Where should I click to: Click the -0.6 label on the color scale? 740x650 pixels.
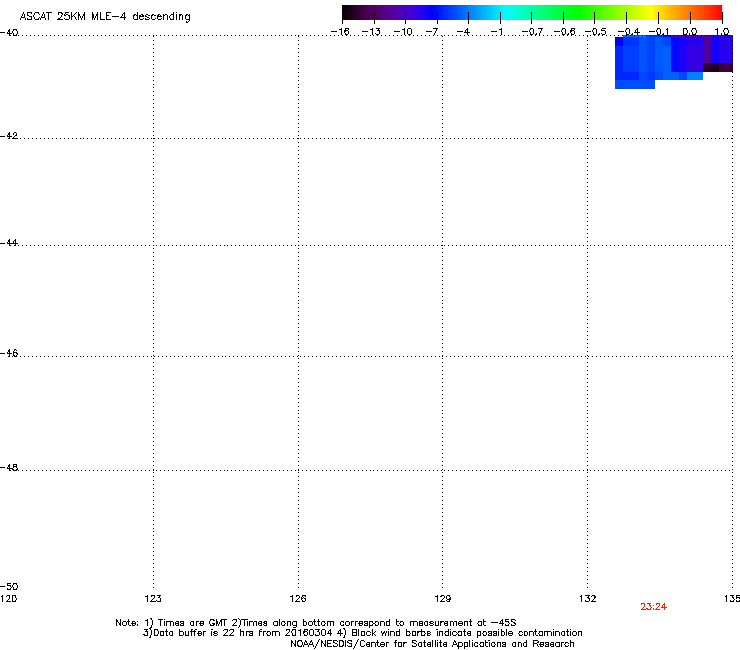pyautogui.click(x=564, y=32)
